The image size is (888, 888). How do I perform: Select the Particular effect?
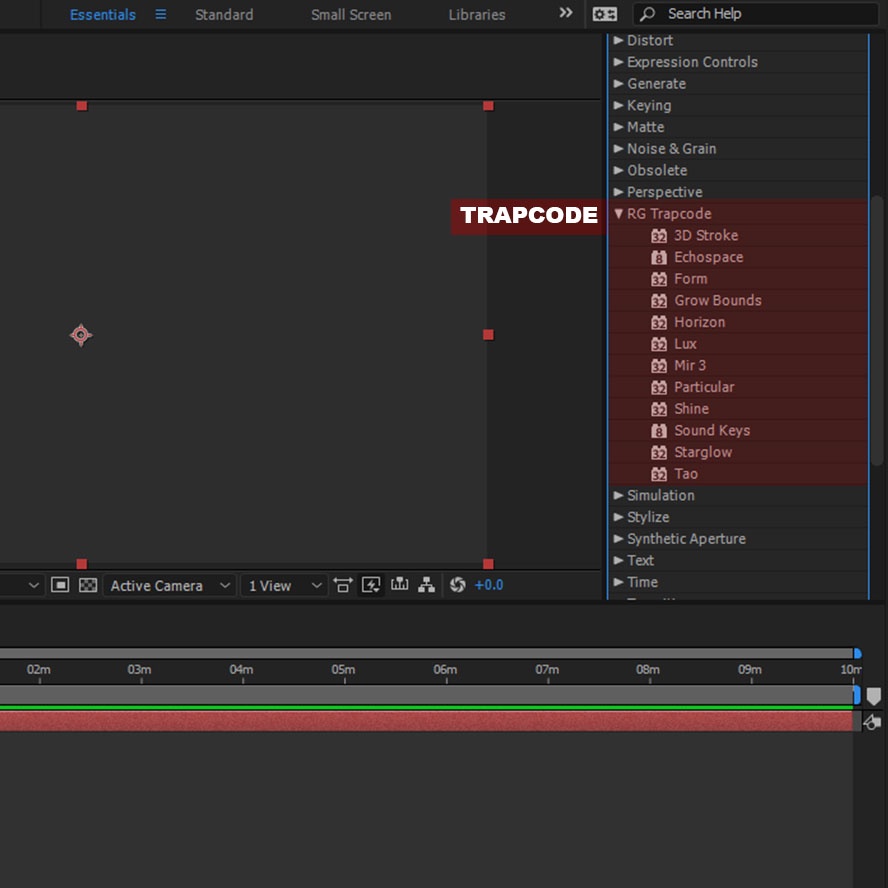704,387
